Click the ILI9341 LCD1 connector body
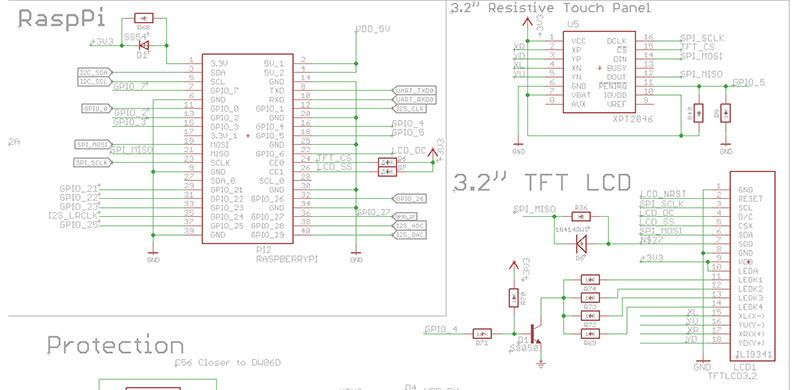The width and height of the screenshot is (800, 390). pos(753,266)
